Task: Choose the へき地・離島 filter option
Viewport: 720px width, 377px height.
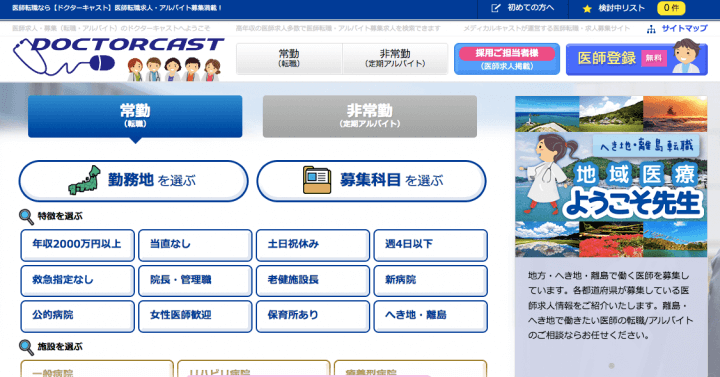Action: pyautogui.click(x=431, y=316)
